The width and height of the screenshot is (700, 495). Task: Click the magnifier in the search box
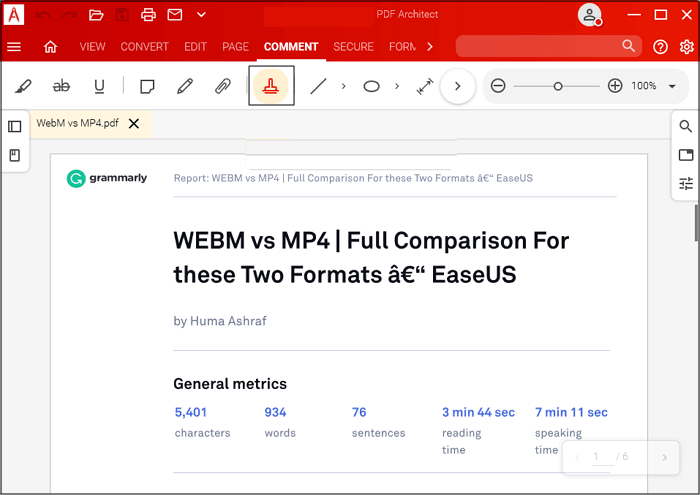(629, 46)
